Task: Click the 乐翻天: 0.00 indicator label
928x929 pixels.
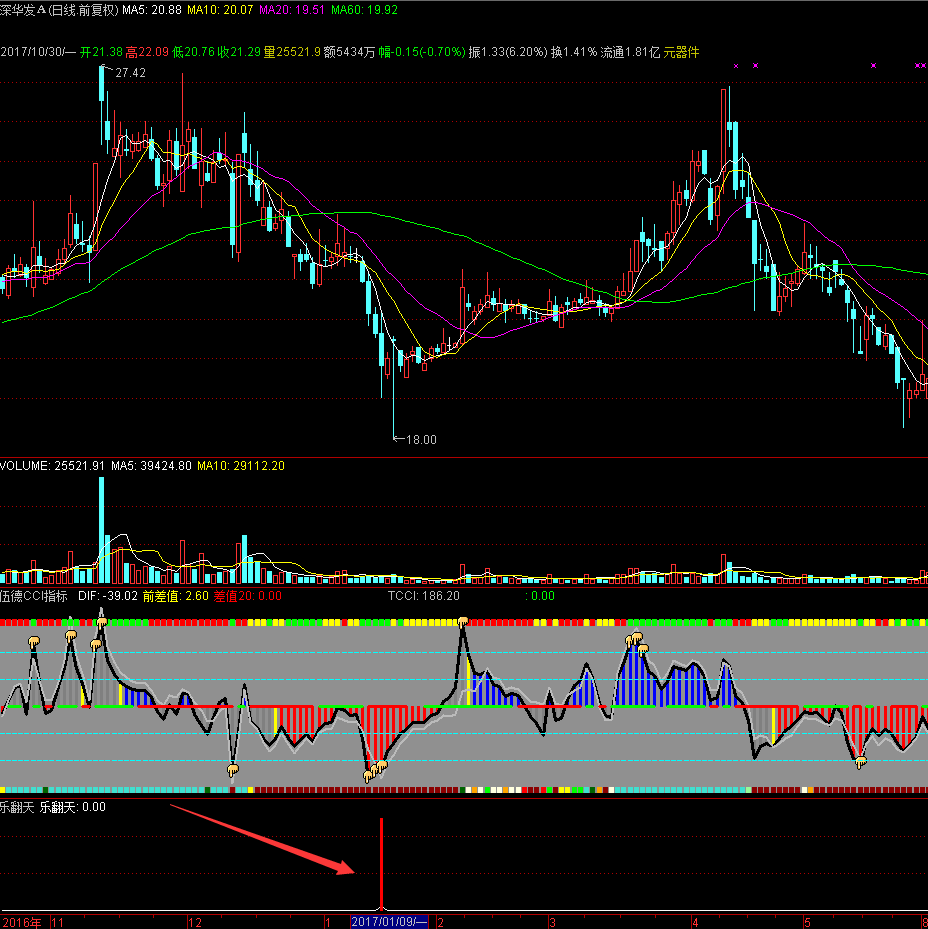Action: click(73, 807)
